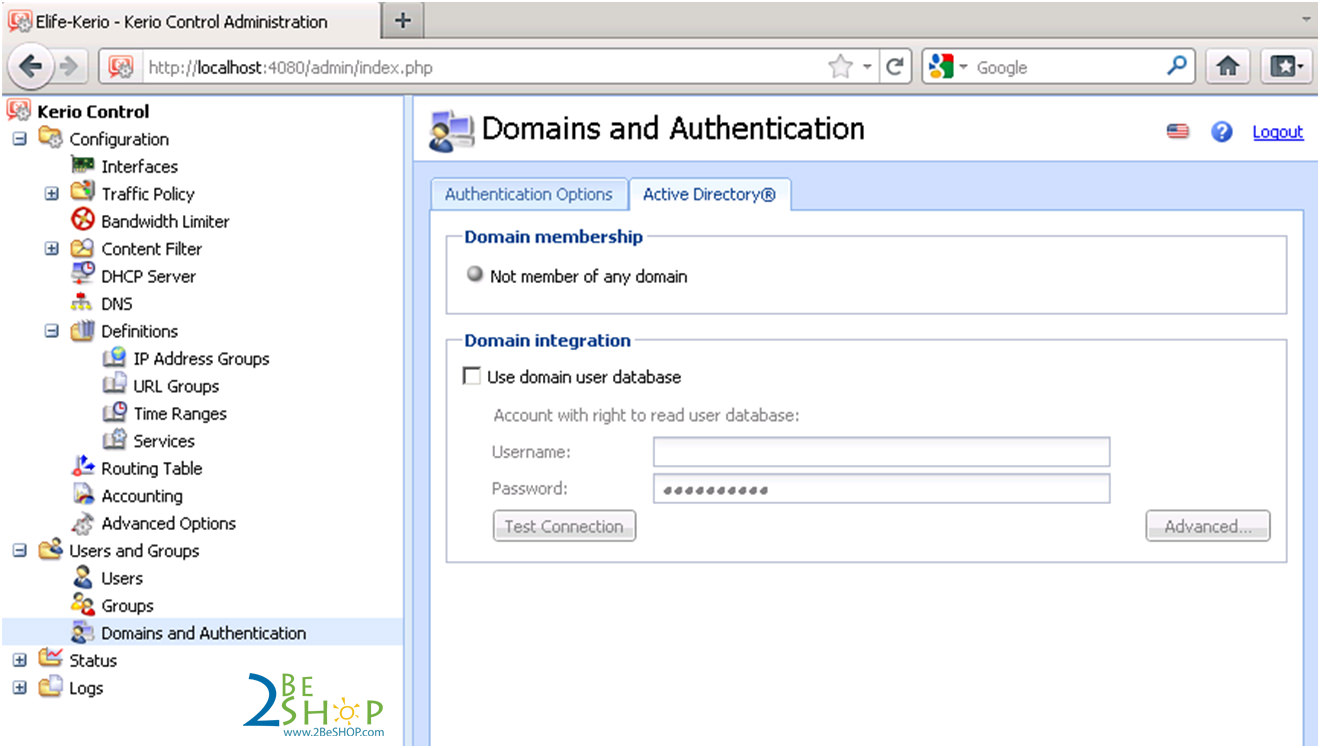Click the Bandwidth Limiter icon

pos(83,221)
